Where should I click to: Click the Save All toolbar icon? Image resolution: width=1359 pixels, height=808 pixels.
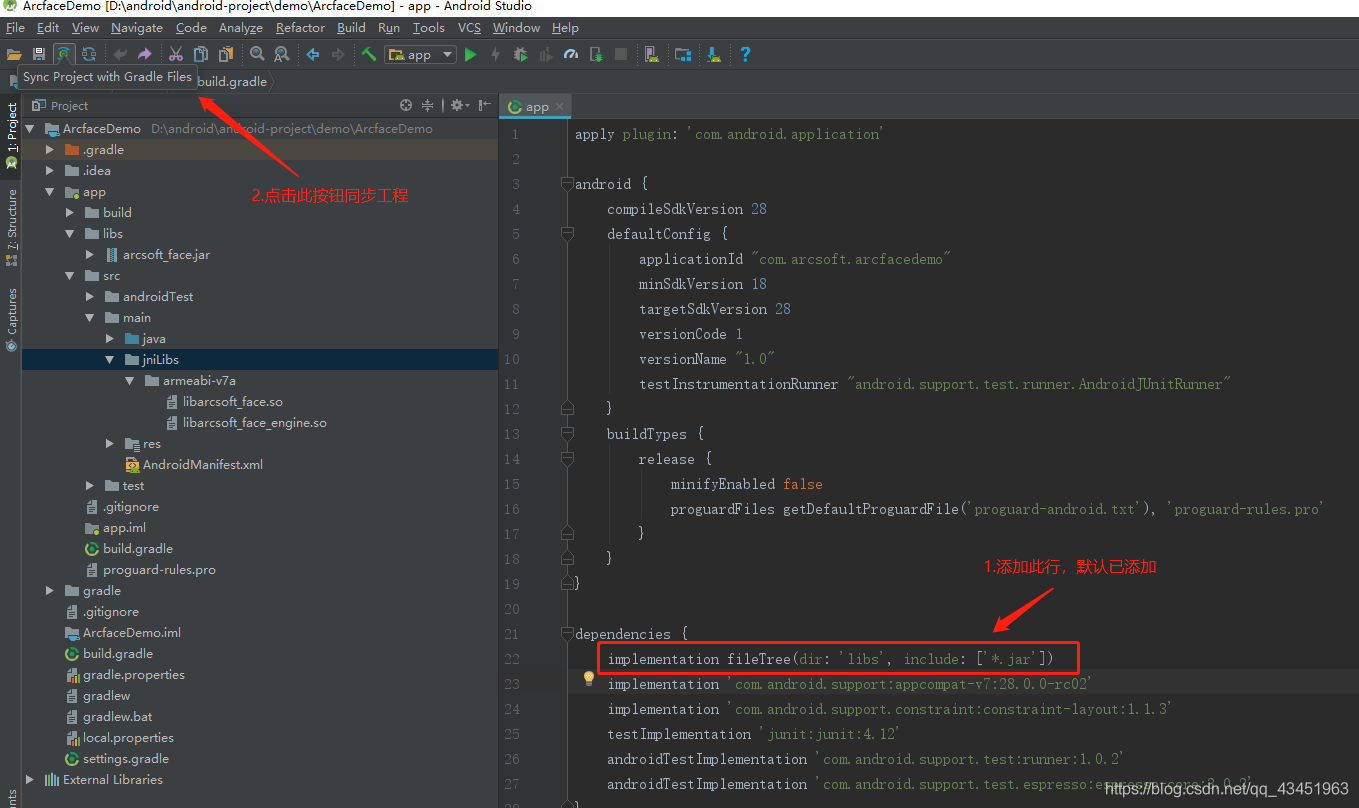click(39, 54)
